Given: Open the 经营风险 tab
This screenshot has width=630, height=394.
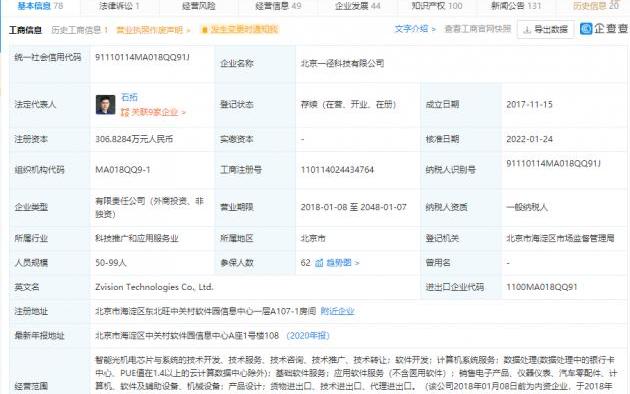Looking at the screenshot, I should click(x=198, y=6).
